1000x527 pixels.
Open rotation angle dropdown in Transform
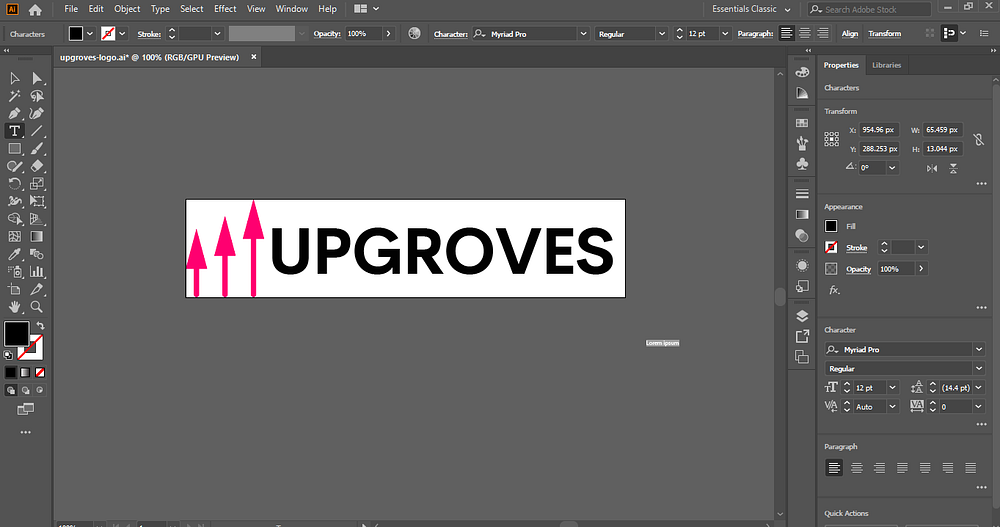click(x=892, y=168)
